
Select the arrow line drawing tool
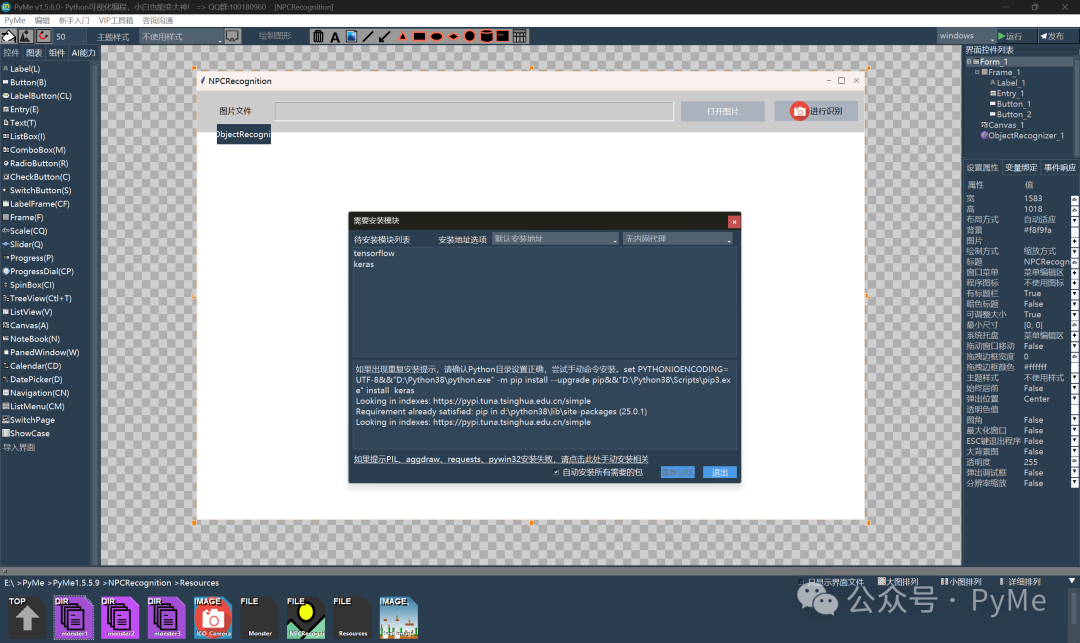click(384, 36)
